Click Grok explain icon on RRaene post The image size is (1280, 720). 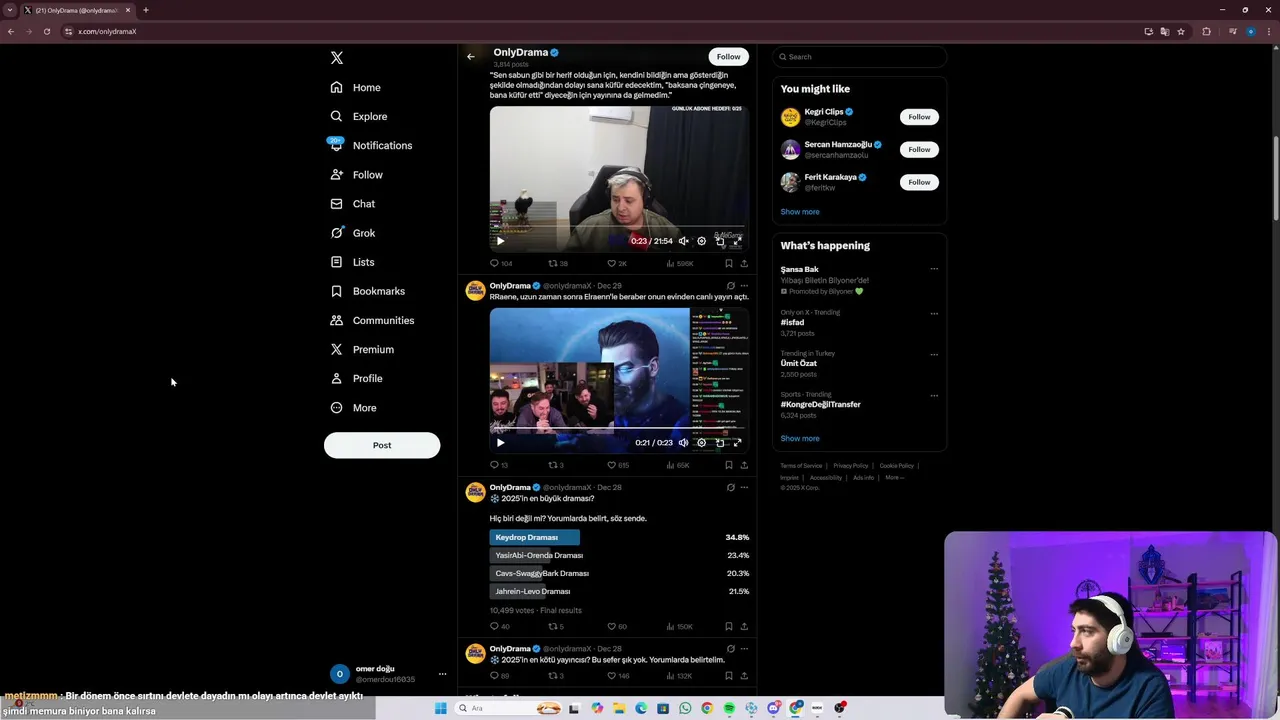730,286
